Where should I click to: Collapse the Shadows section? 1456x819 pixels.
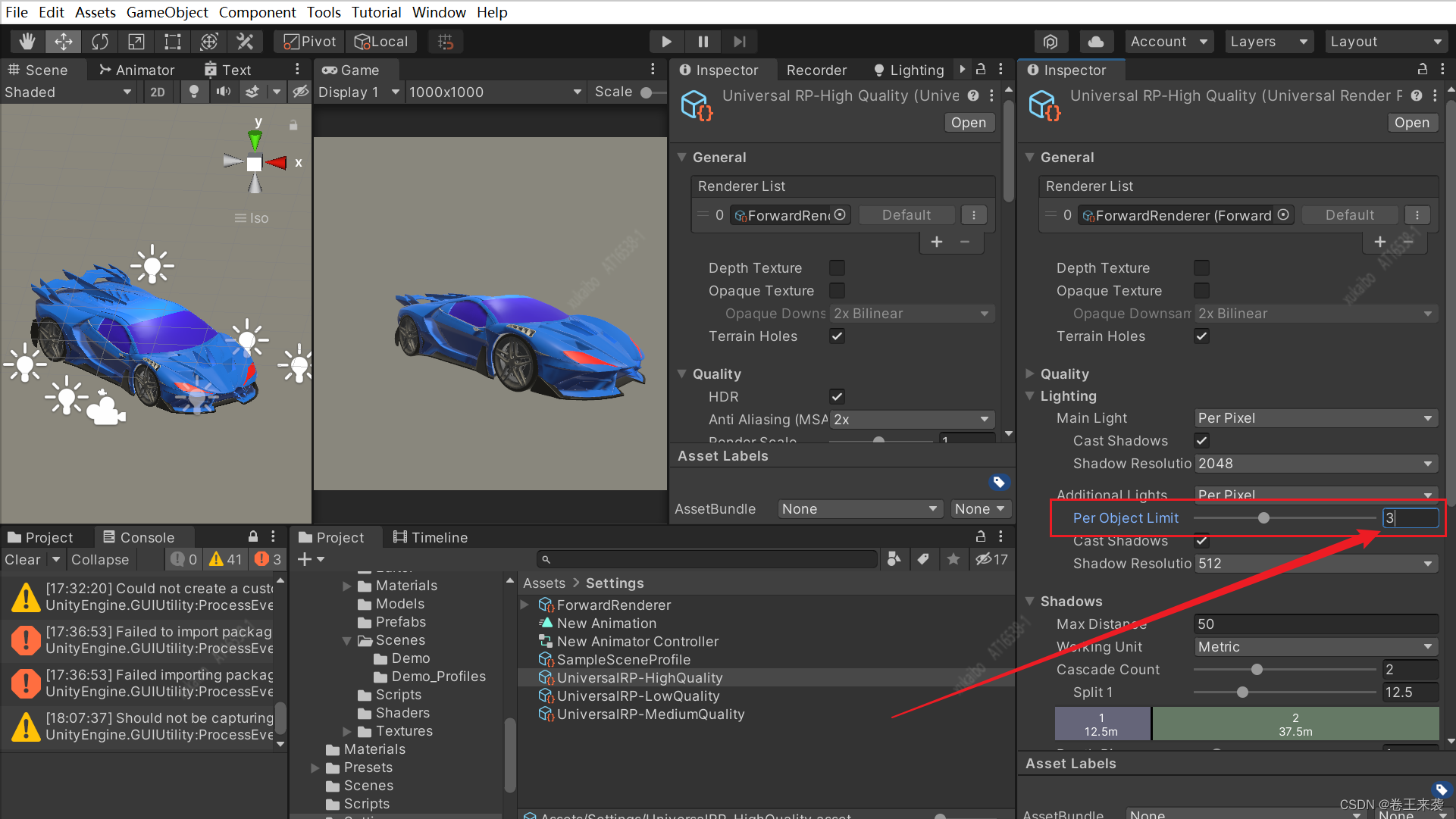coord(1029,601)
